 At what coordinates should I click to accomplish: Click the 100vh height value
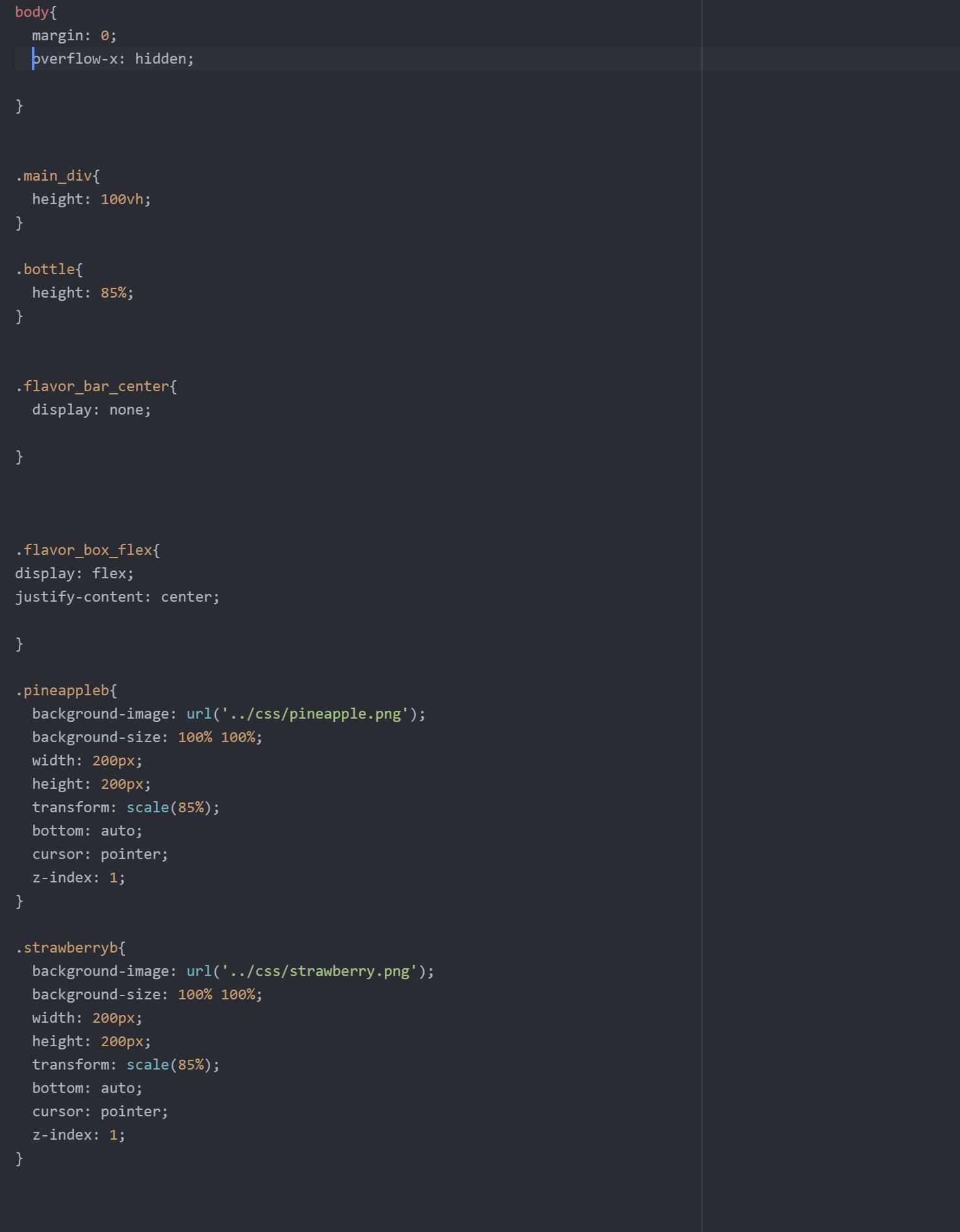(x=122, y=199)
